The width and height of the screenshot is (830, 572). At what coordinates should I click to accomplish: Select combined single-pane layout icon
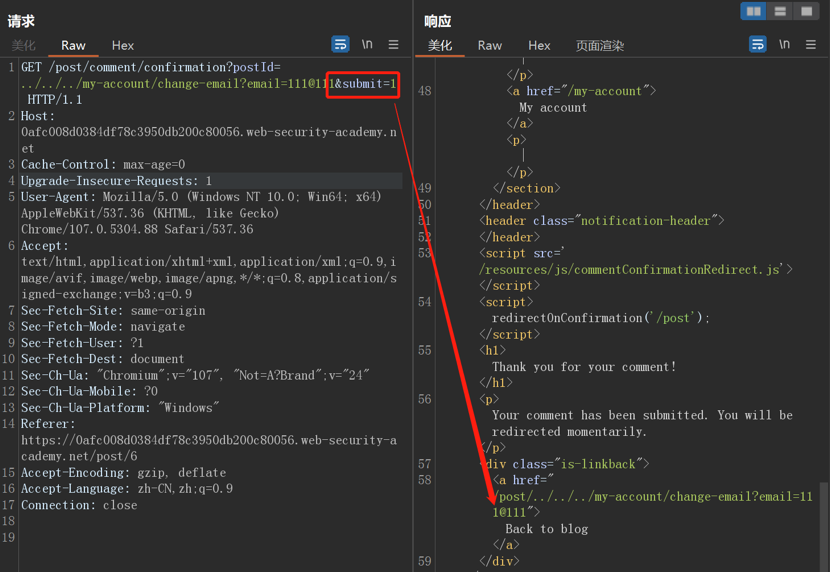click(806, 11)
